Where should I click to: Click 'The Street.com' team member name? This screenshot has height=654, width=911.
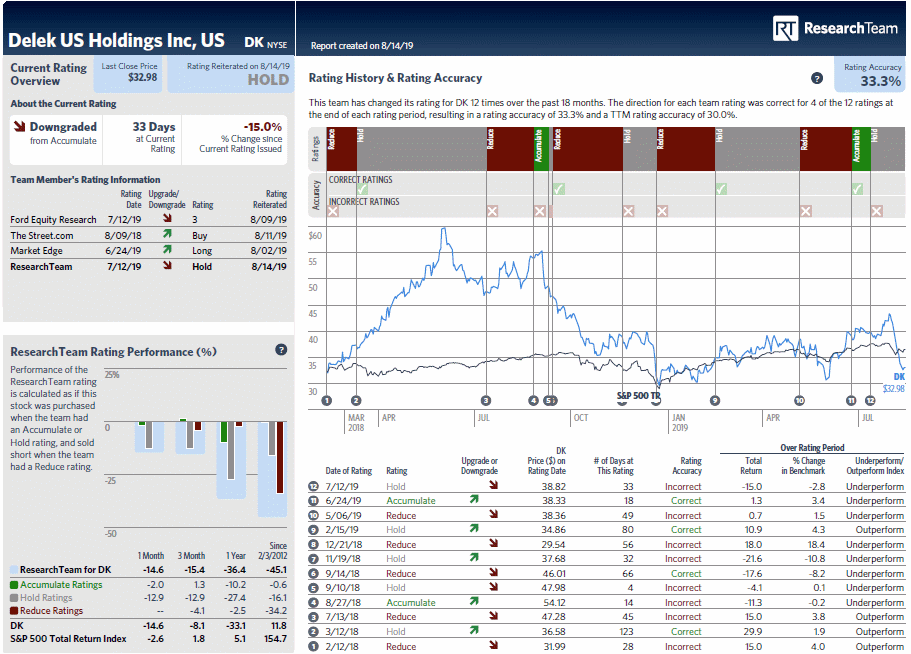(x=42, y=235)
